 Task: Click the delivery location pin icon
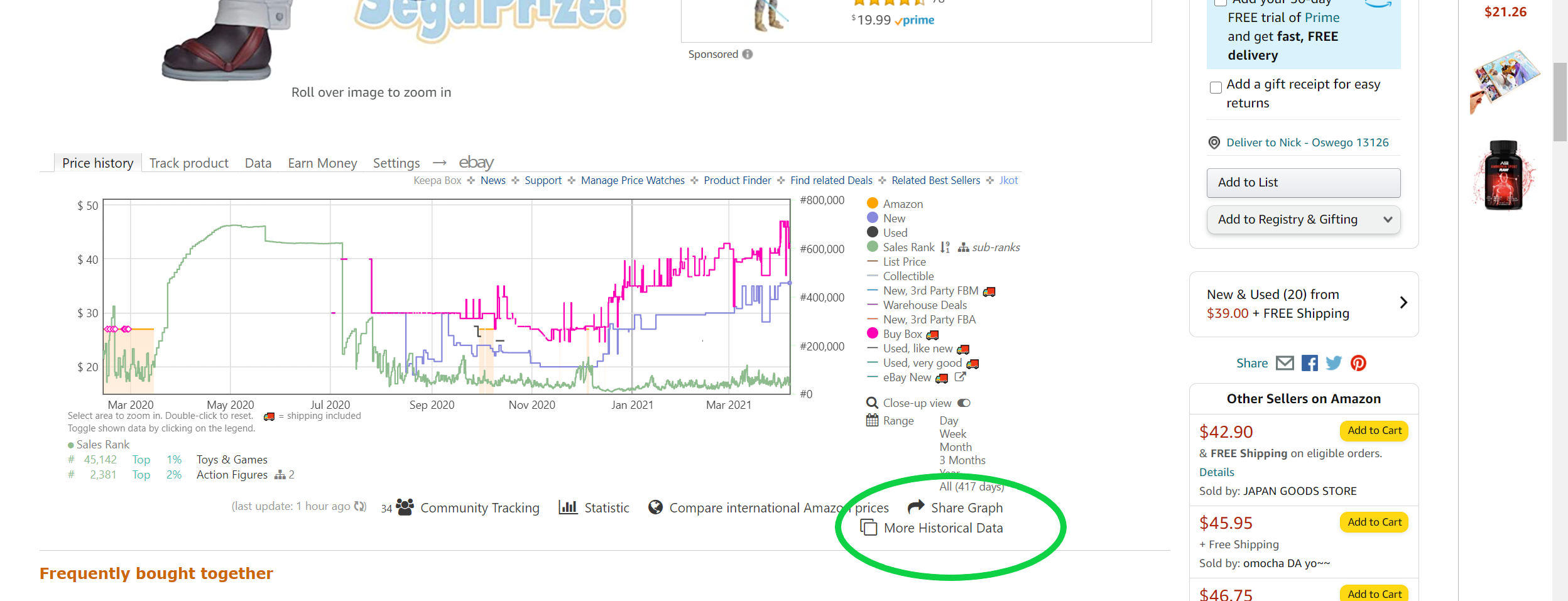point(1214,143)
